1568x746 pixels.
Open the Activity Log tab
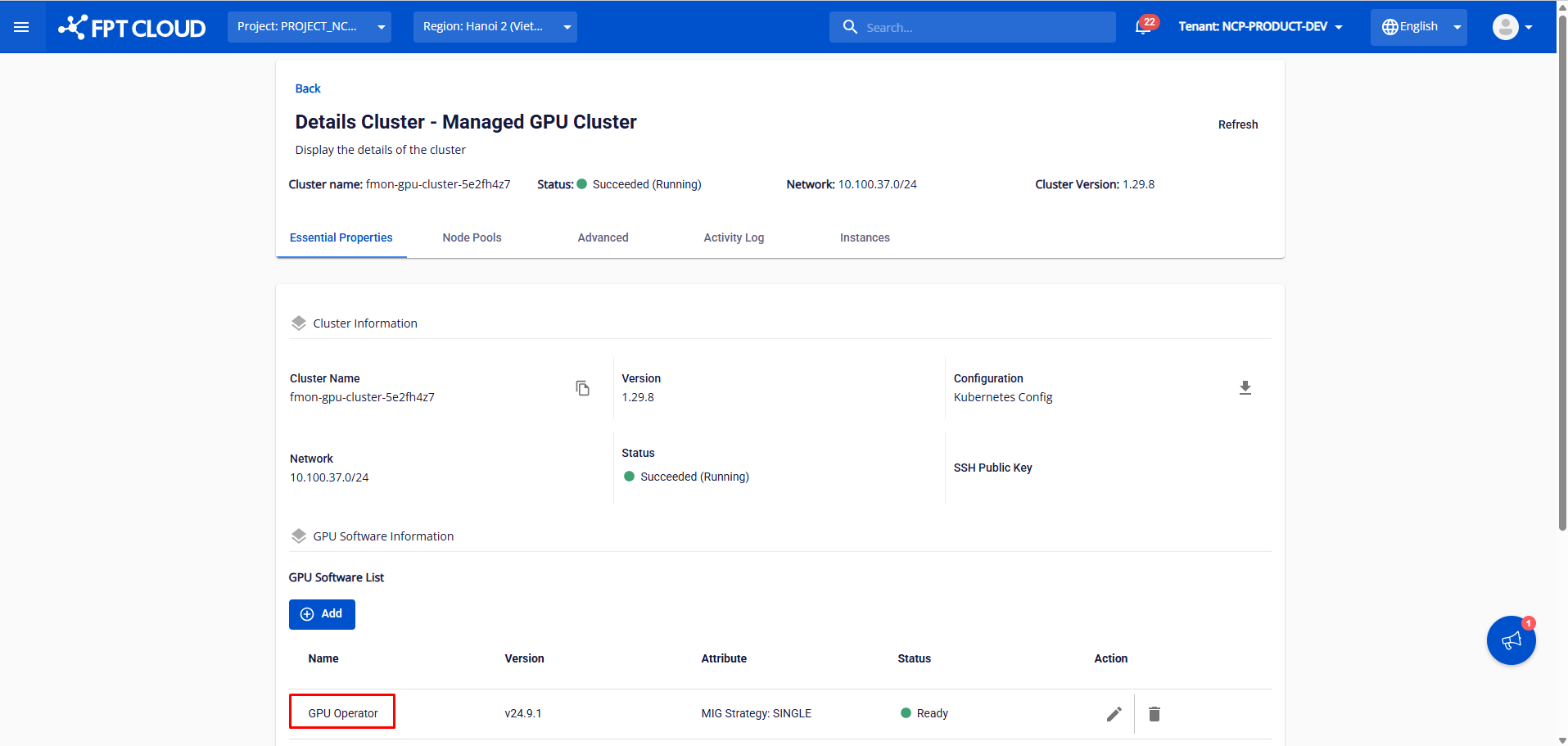tap(734, 237)
